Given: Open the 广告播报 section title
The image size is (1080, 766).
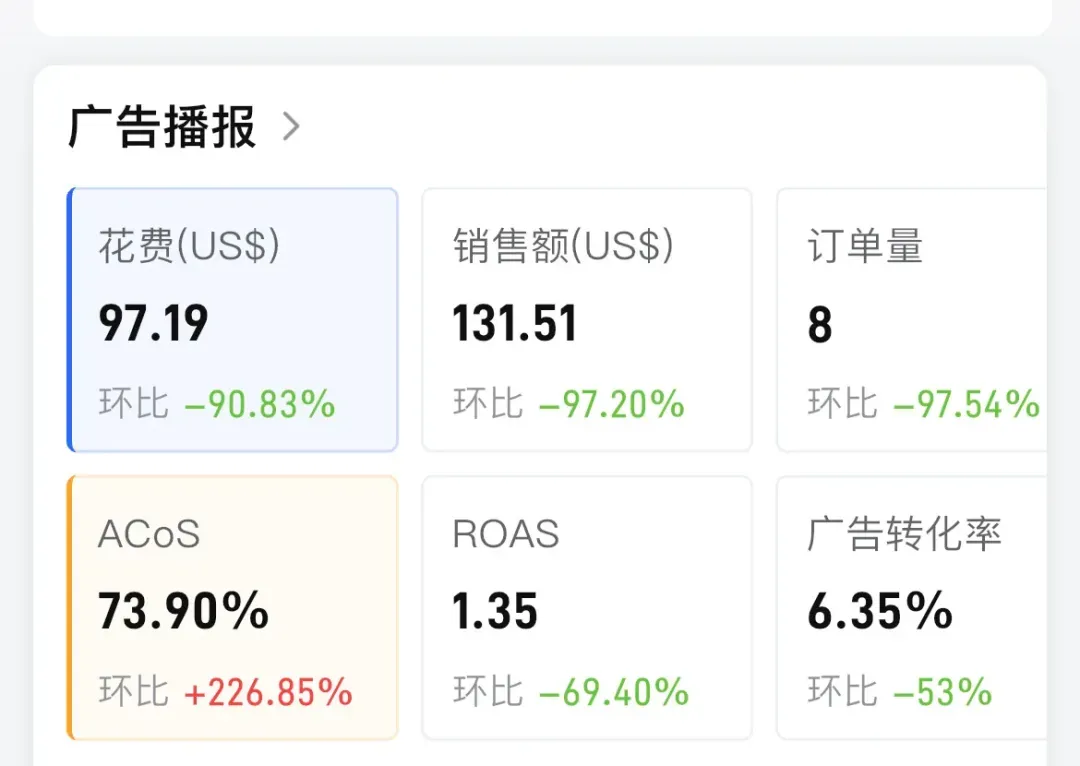Looking at the screenshot, I should coord(163,127).
